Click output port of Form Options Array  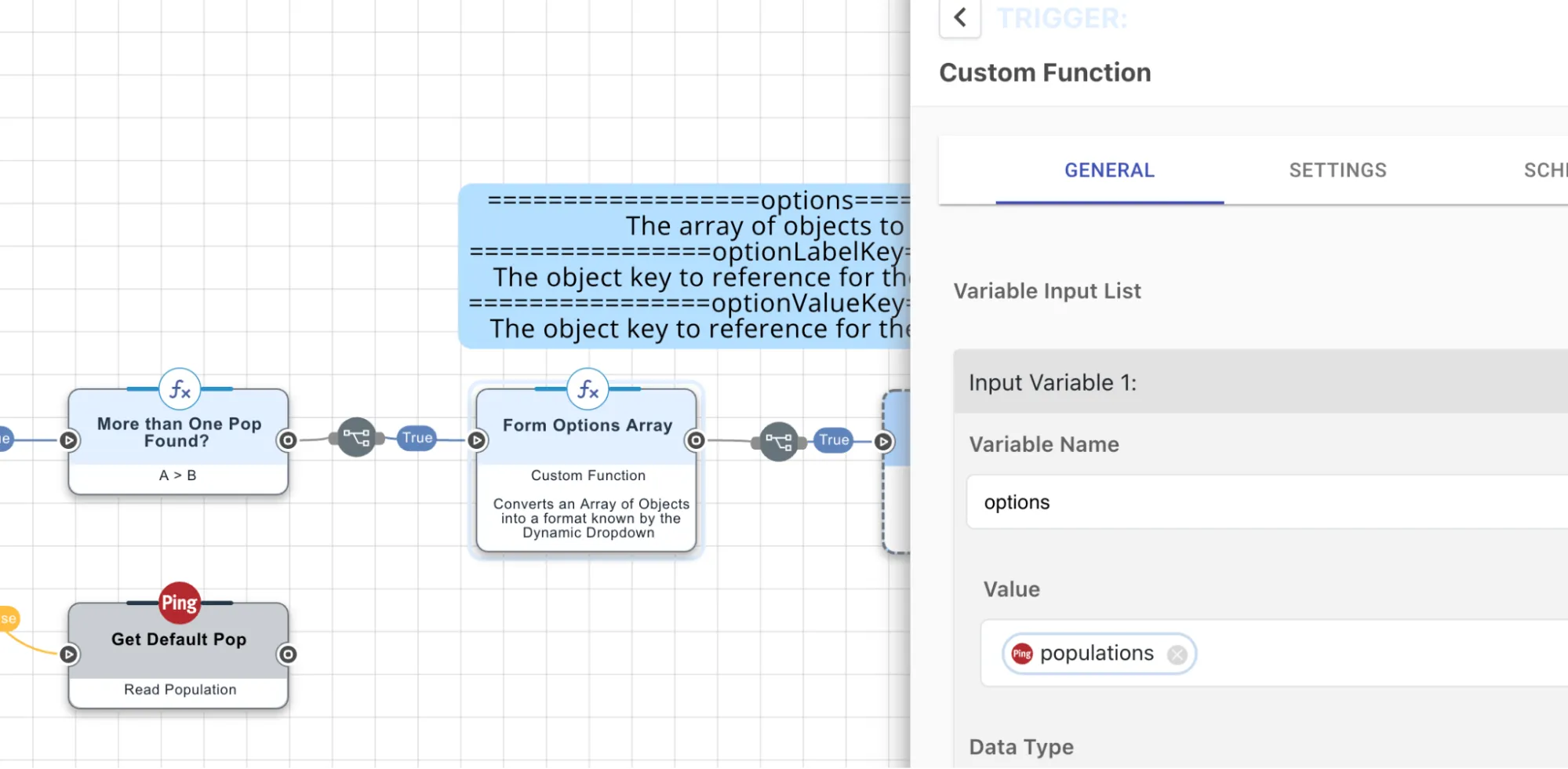pyautogui.click(x=696, y=440)
